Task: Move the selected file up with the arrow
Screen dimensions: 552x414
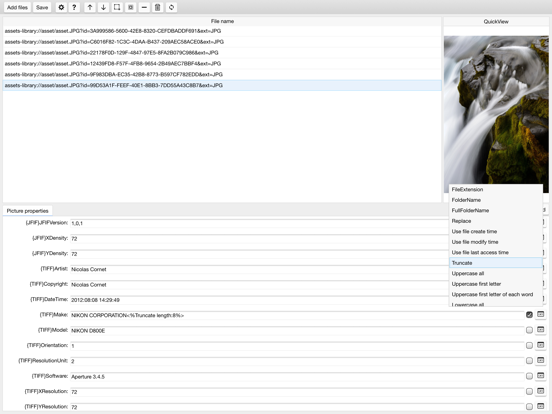Action: coord(90,7)
